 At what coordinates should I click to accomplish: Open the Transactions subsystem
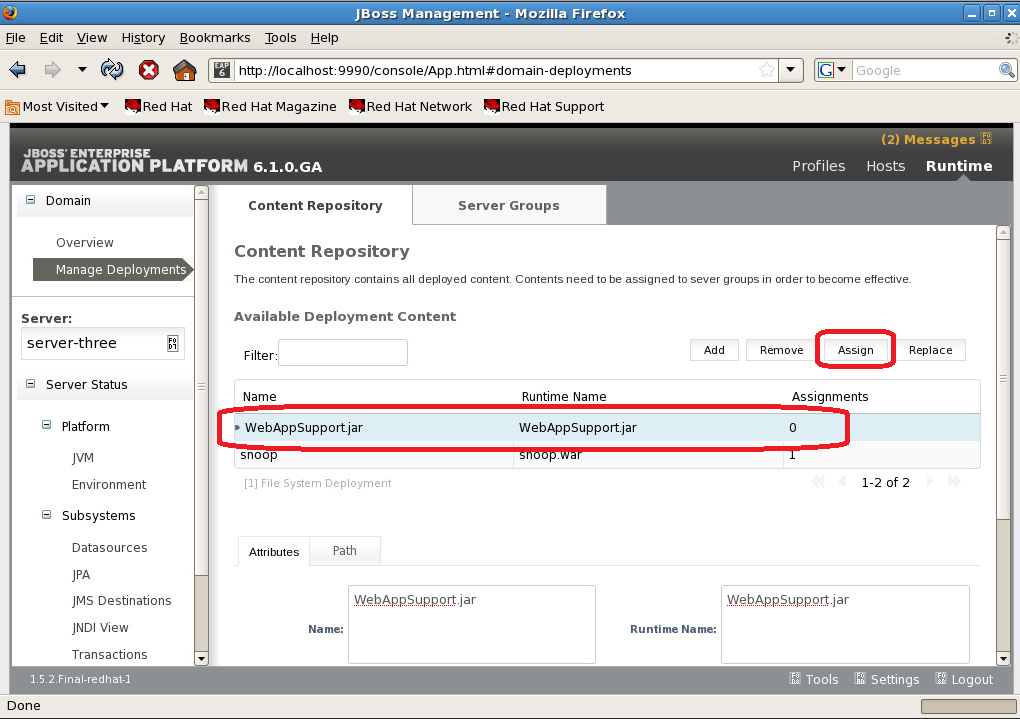109,655
